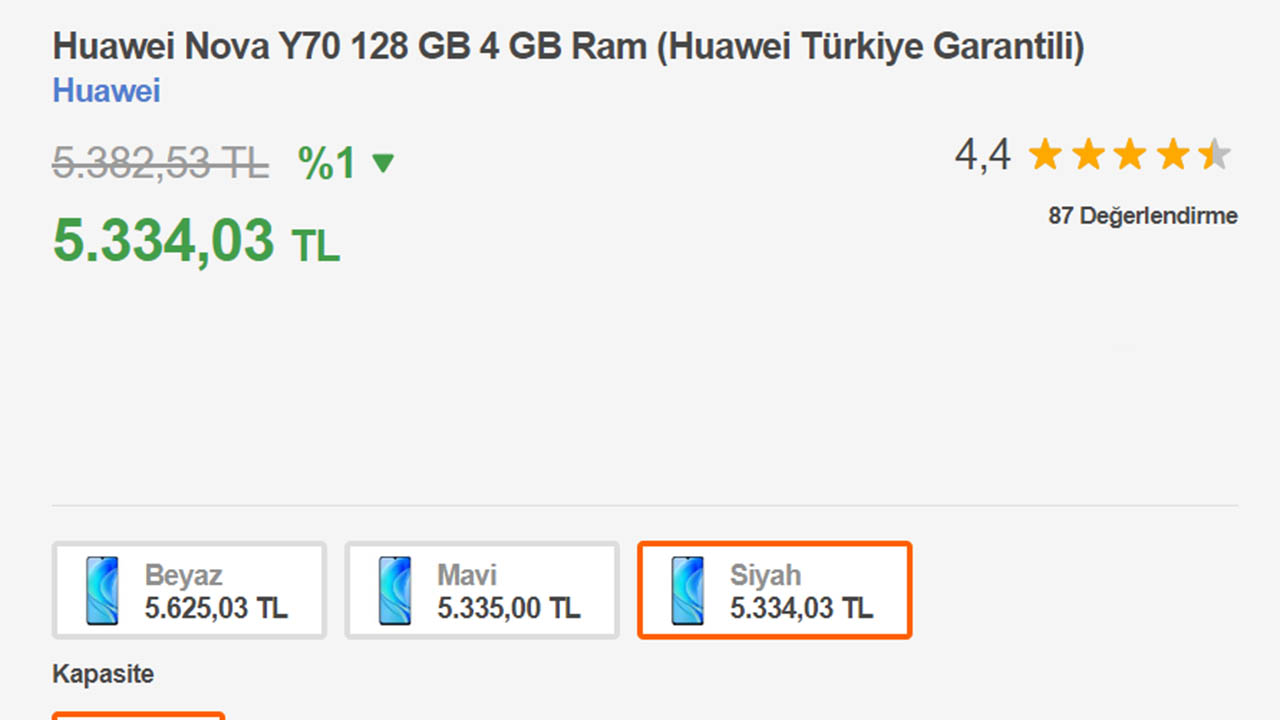The width and height of the screenshot is (1280, 720).
Task: Click the second star in the rating
Action: 1088,154
